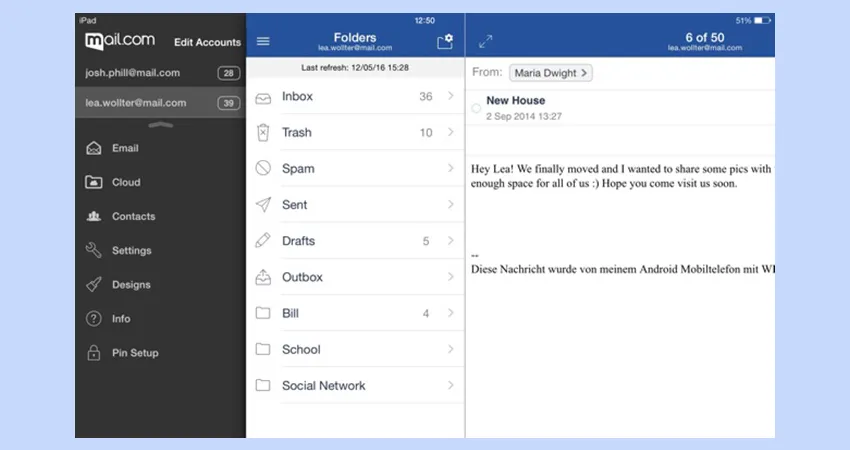Click the Edit Accounts button
850x450 pixels.
[x=207, y=43]
